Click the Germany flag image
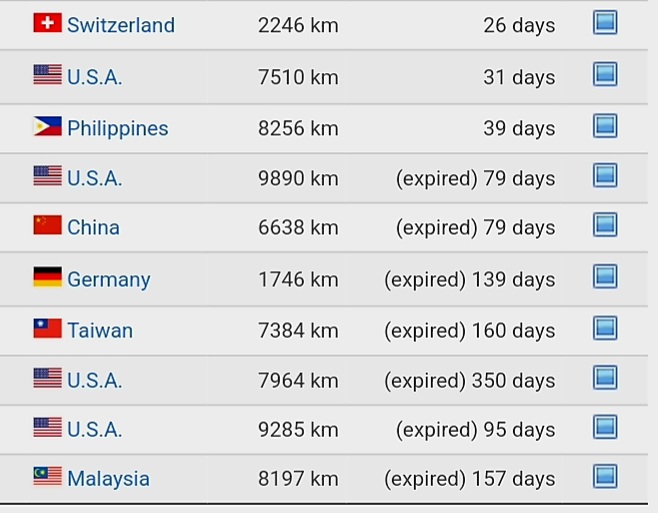The width and height of the screenshot is (658, 513). [x=47, y=277]
